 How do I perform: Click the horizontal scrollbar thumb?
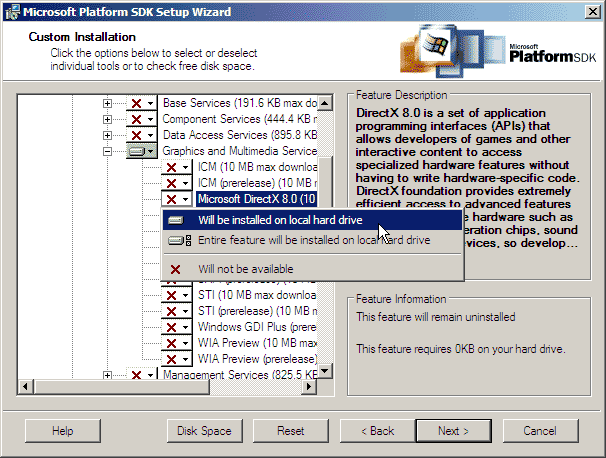122,386
